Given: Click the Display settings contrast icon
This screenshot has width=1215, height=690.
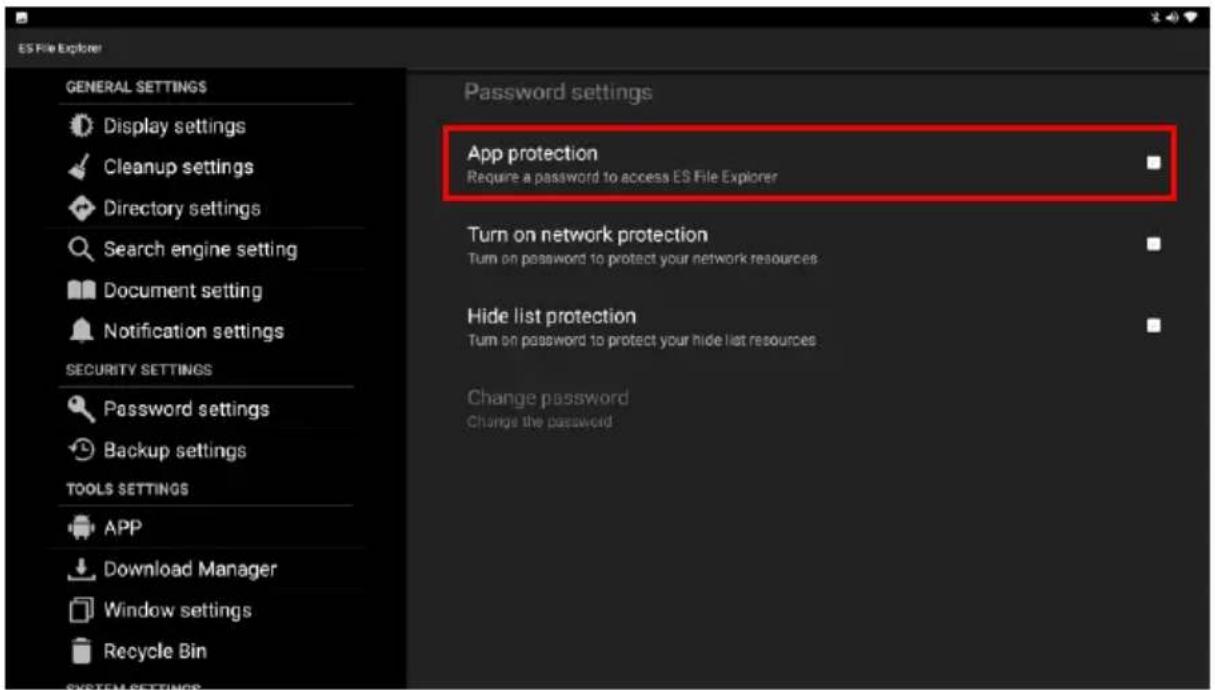Looking at the screenshot, I should (81, 127).
